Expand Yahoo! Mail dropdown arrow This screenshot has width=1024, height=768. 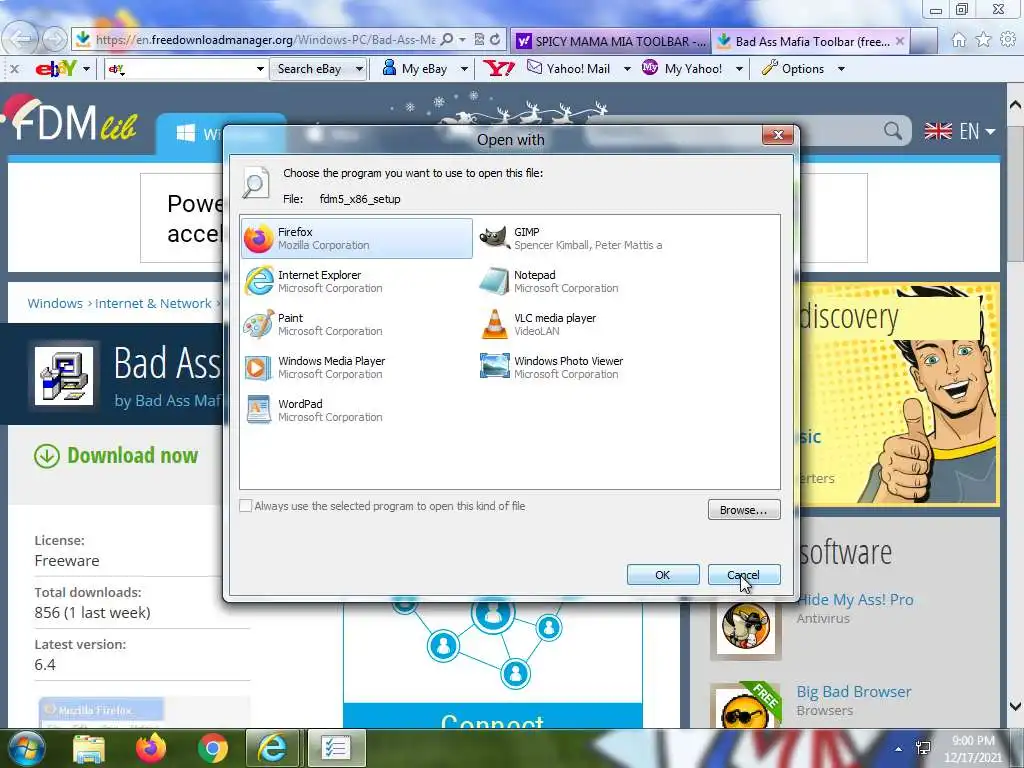tap(627, 69)
